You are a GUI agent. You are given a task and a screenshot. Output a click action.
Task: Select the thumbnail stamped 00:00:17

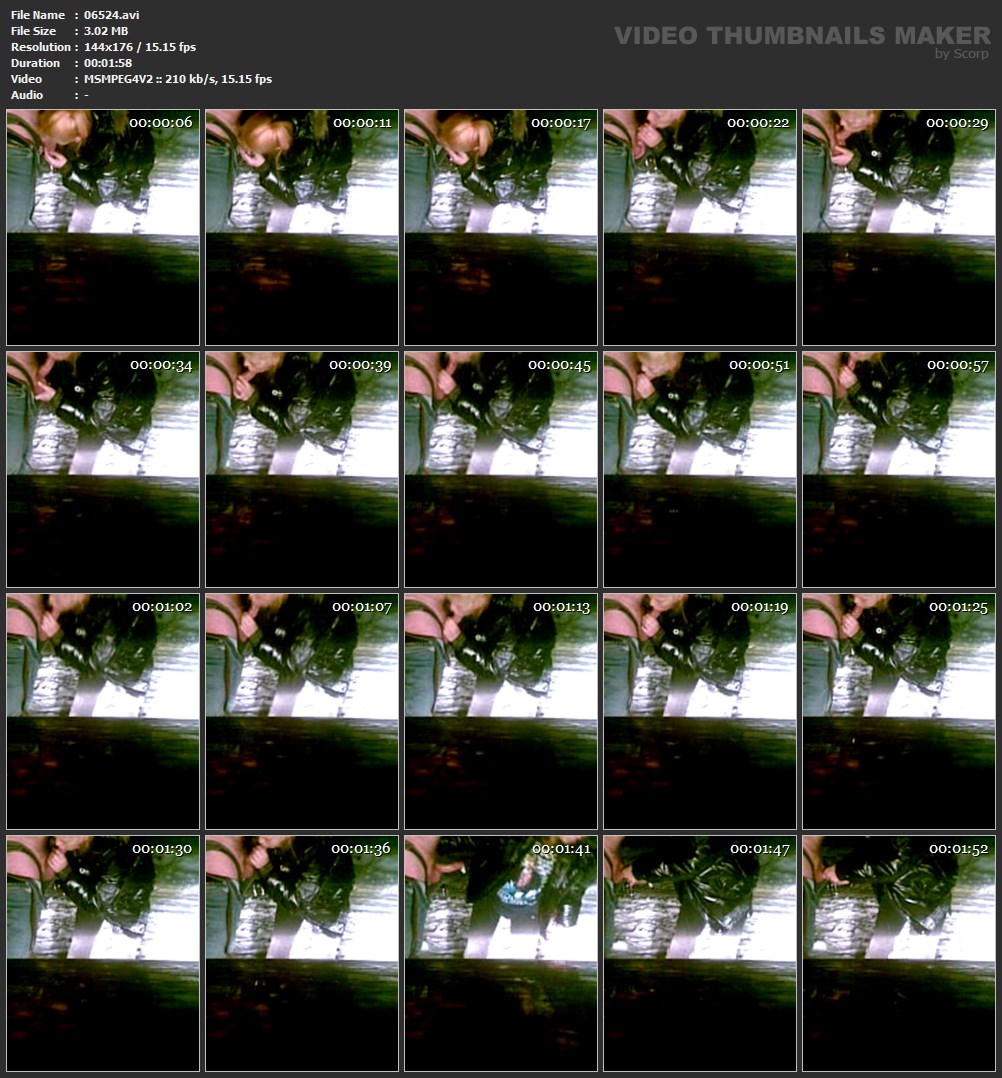(x=501, y=228)
